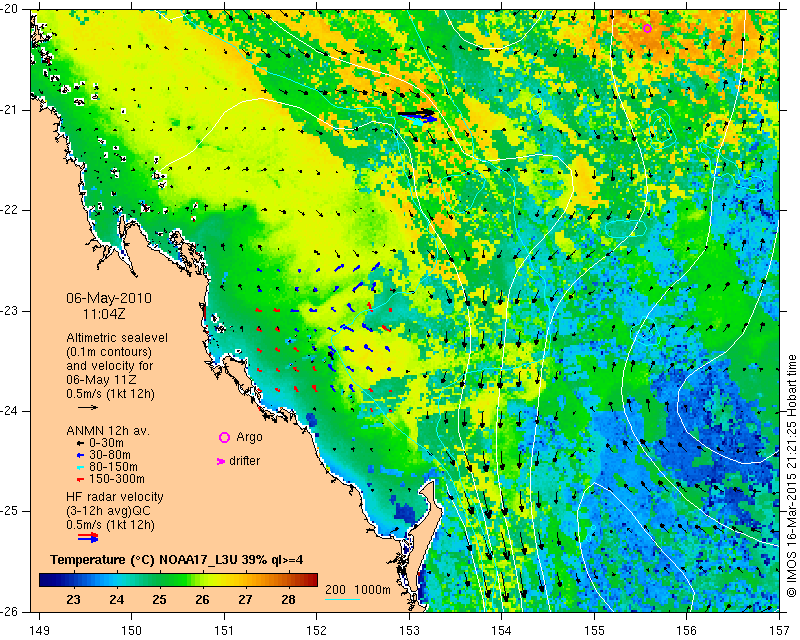Click the '80-150m' depth label
Viewport: 800px width, 640px height.
(x=113, y=467)
